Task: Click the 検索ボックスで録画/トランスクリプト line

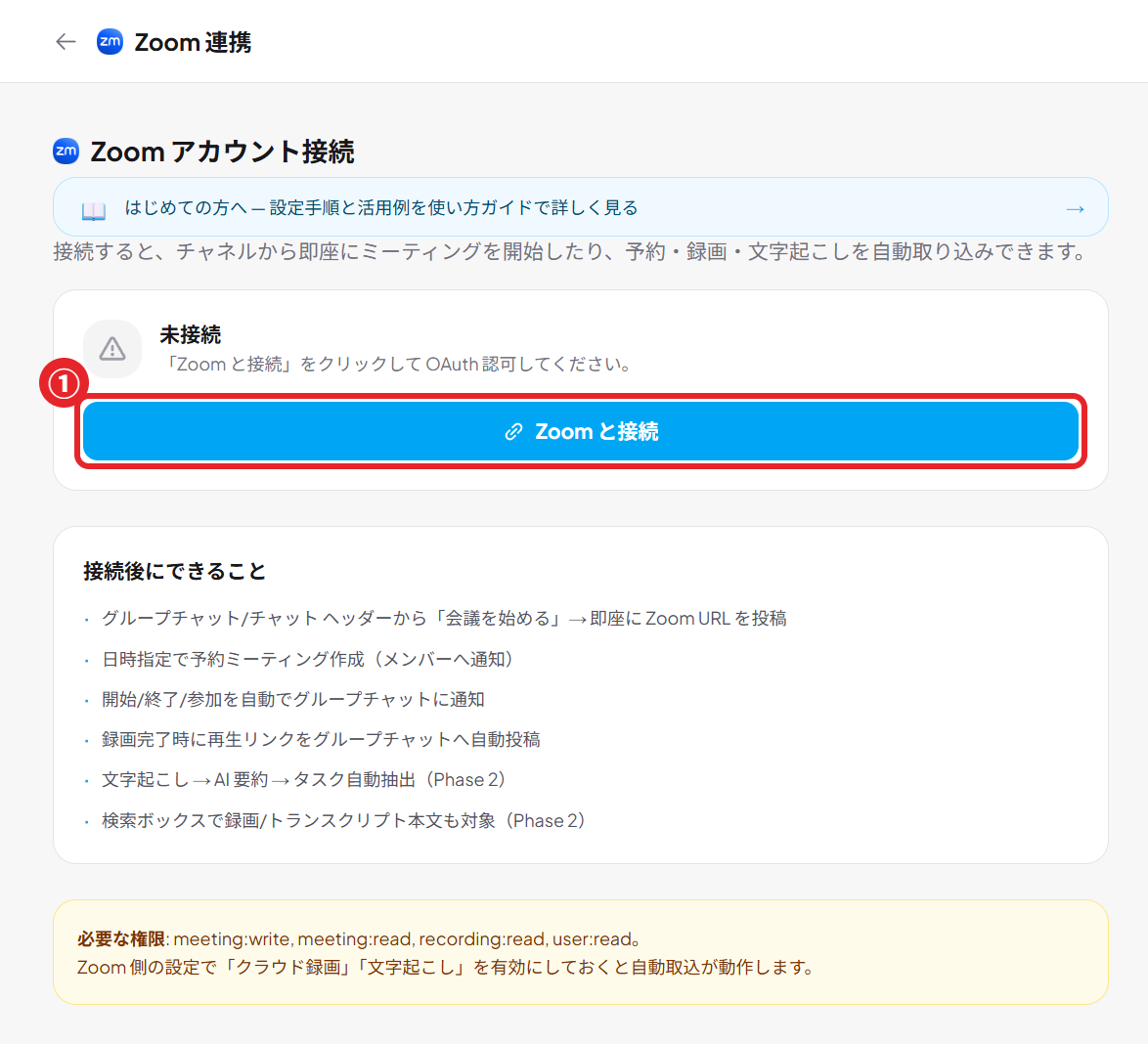Action: 346,821
